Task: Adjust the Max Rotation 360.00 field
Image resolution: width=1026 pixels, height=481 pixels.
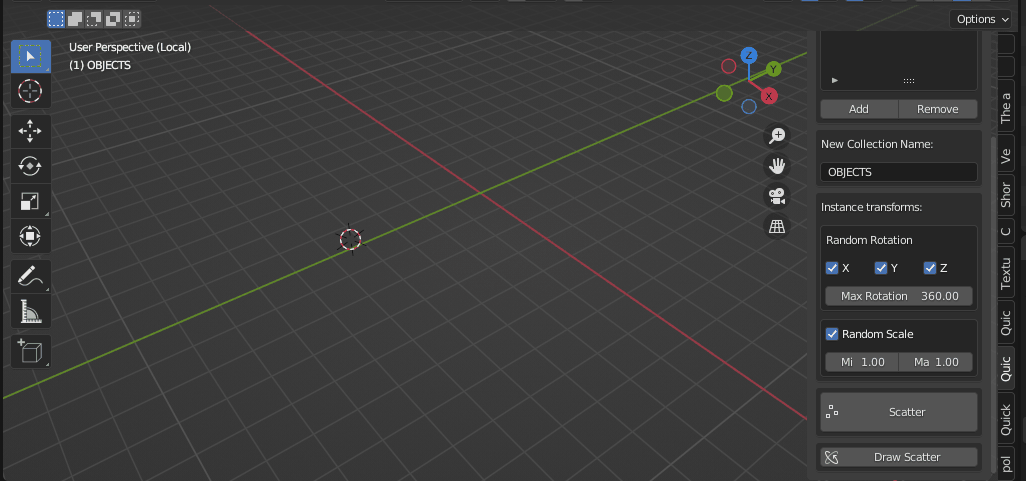Action: (899, 296)
